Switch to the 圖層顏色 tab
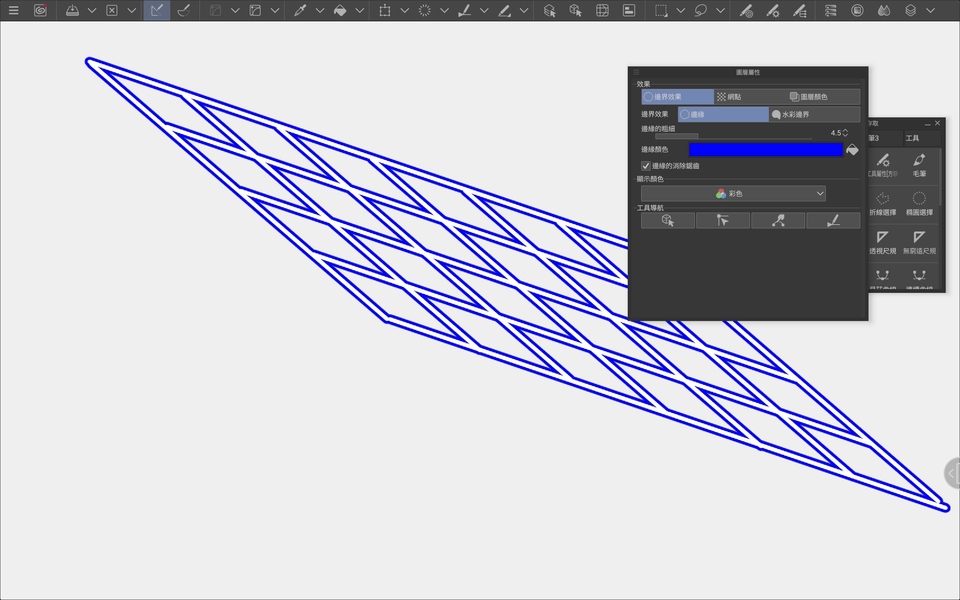The image size is (960, 600). pyautogui.click(x=812, y=97)
